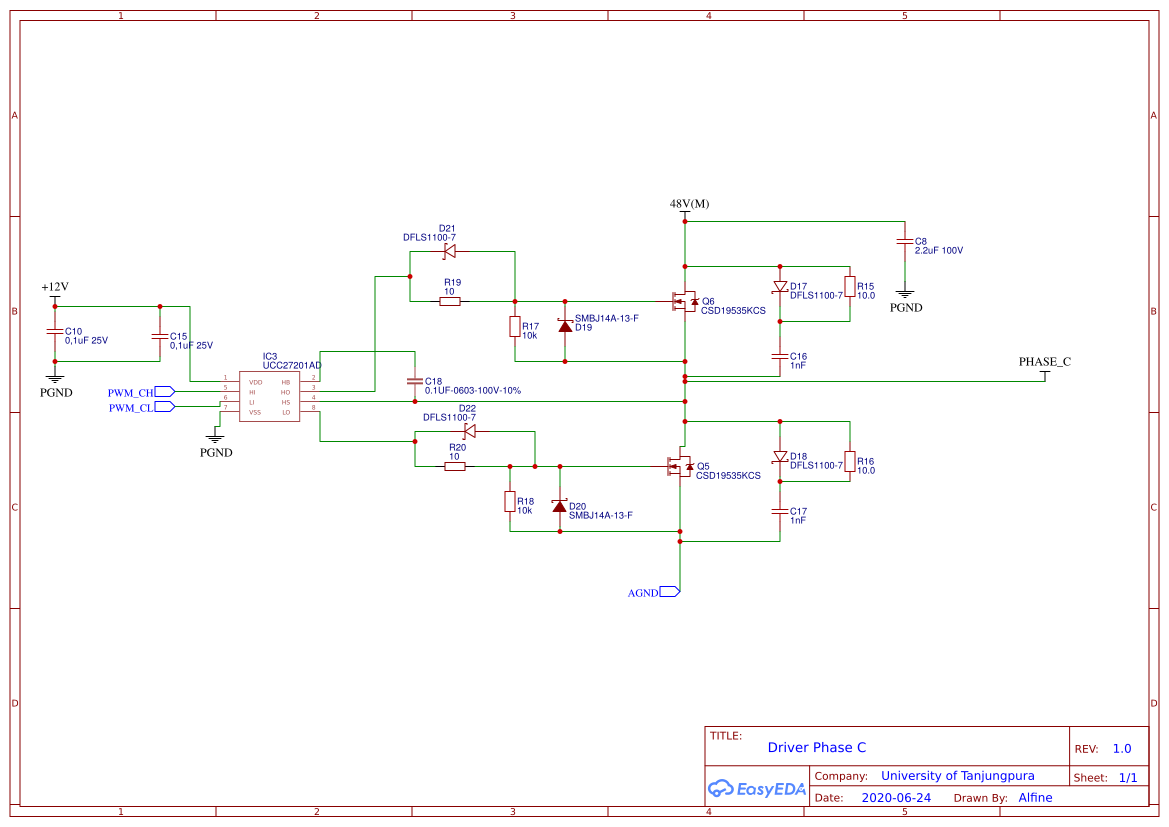Select the MOSFET Q5 symbol

681,468
